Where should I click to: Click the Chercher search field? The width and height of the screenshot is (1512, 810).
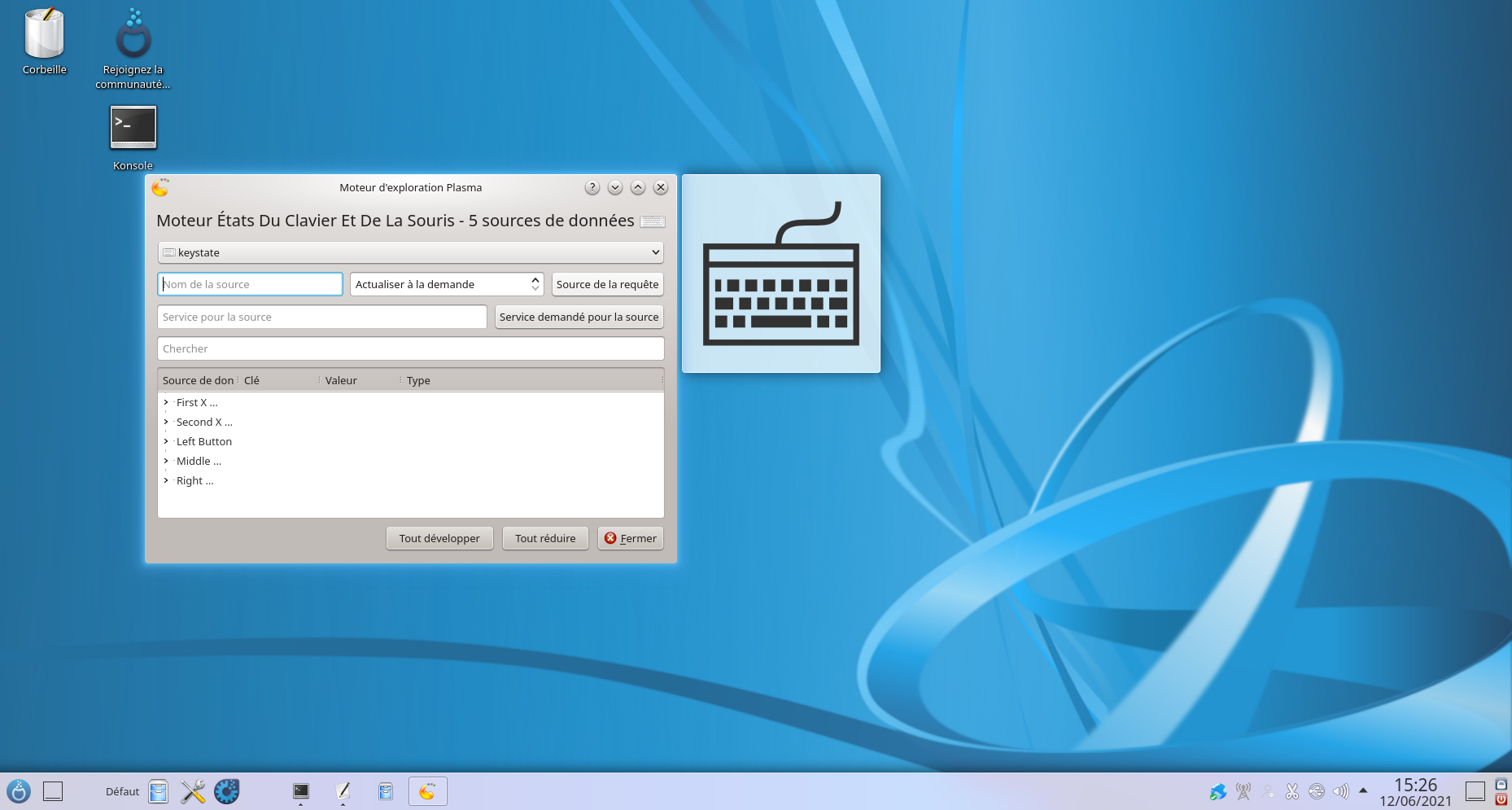coord(410,348)
